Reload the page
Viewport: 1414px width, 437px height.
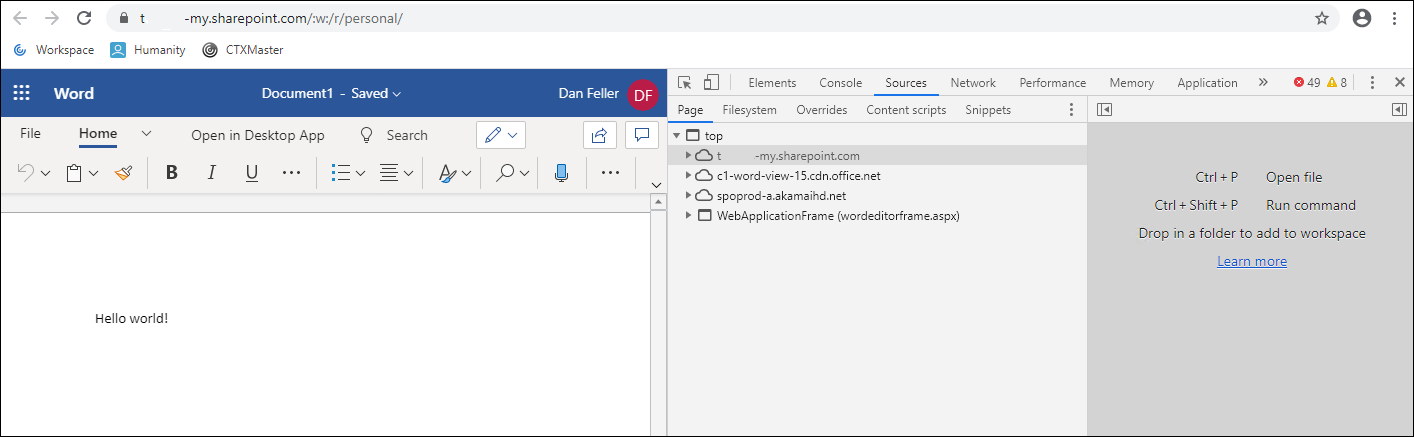(84, 18)
